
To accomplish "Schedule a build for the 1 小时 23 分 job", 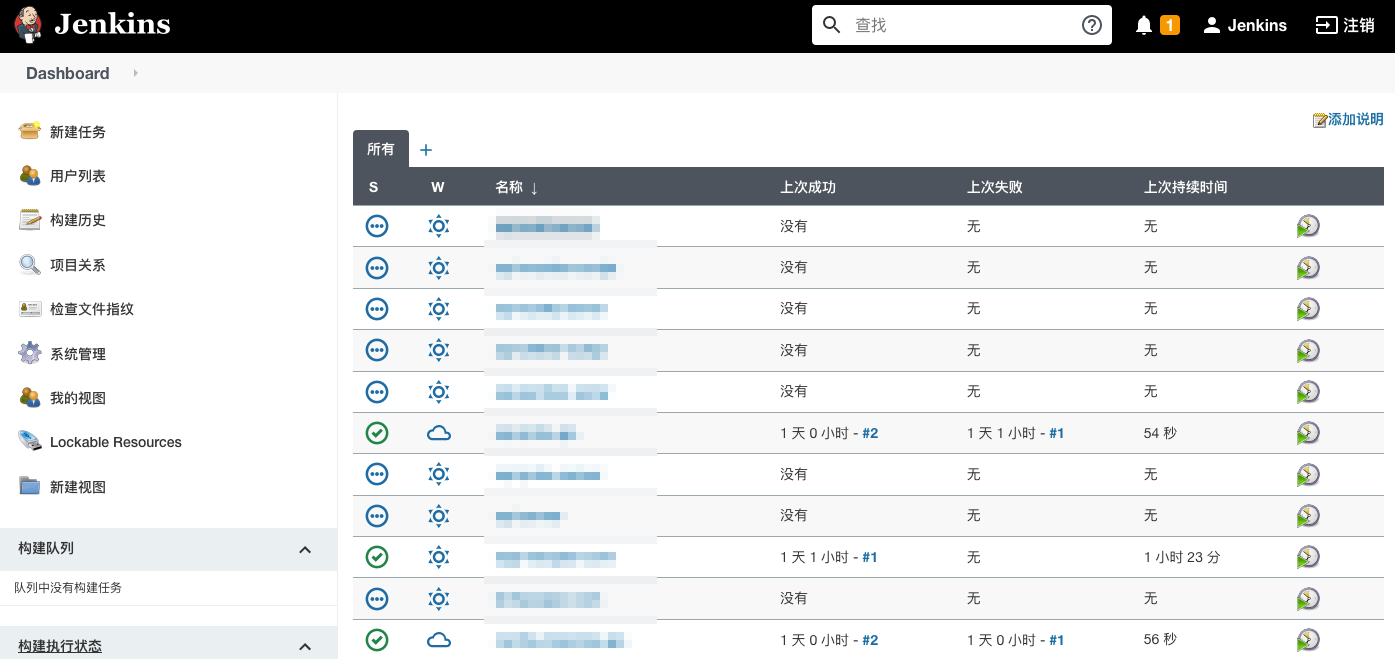I will (x=1308, y=557).
